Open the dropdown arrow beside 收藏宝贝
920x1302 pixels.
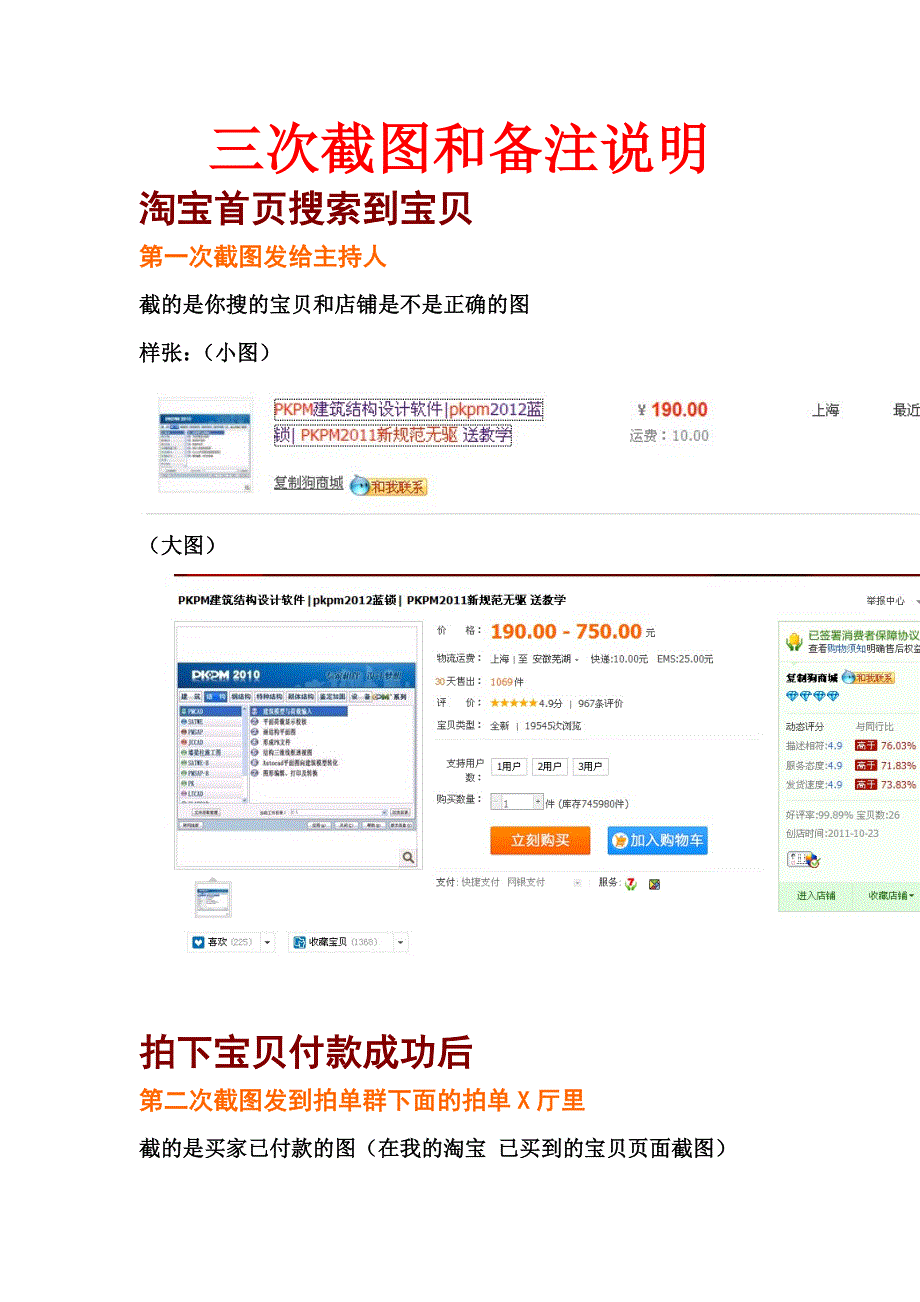(x=400, y=942)
